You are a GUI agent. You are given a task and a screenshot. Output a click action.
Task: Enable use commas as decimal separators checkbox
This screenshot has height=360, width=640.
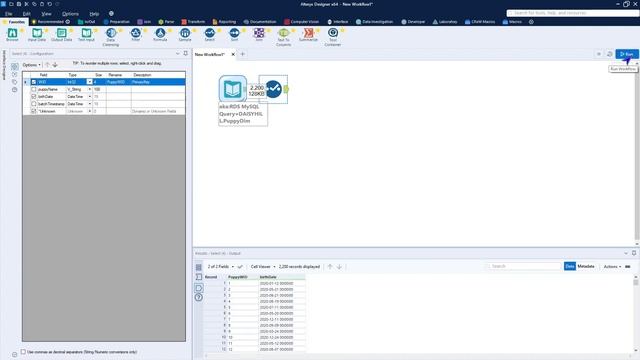pos(23,351)
